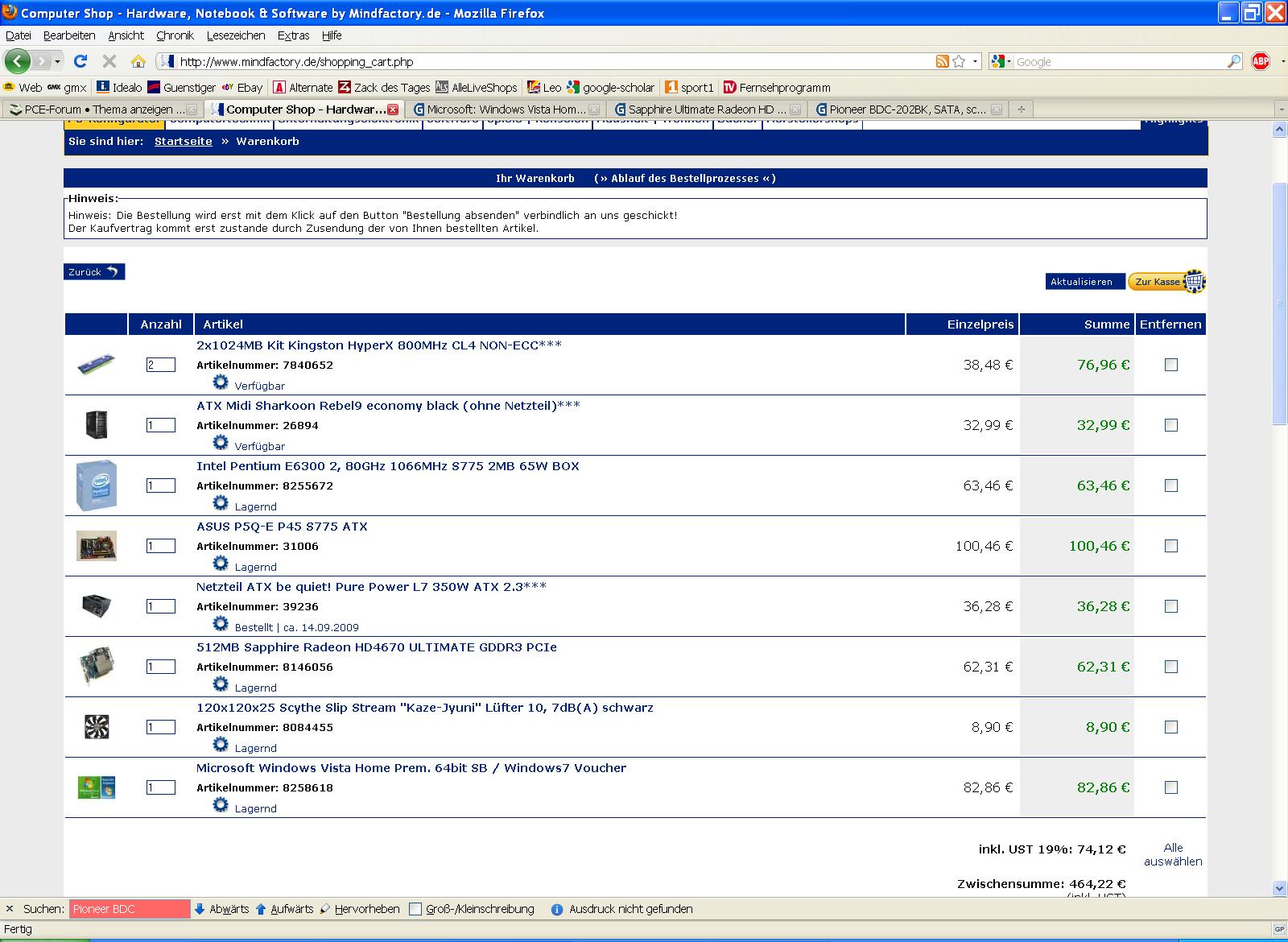Click the Adblock Plus ABP icon

1261,61
